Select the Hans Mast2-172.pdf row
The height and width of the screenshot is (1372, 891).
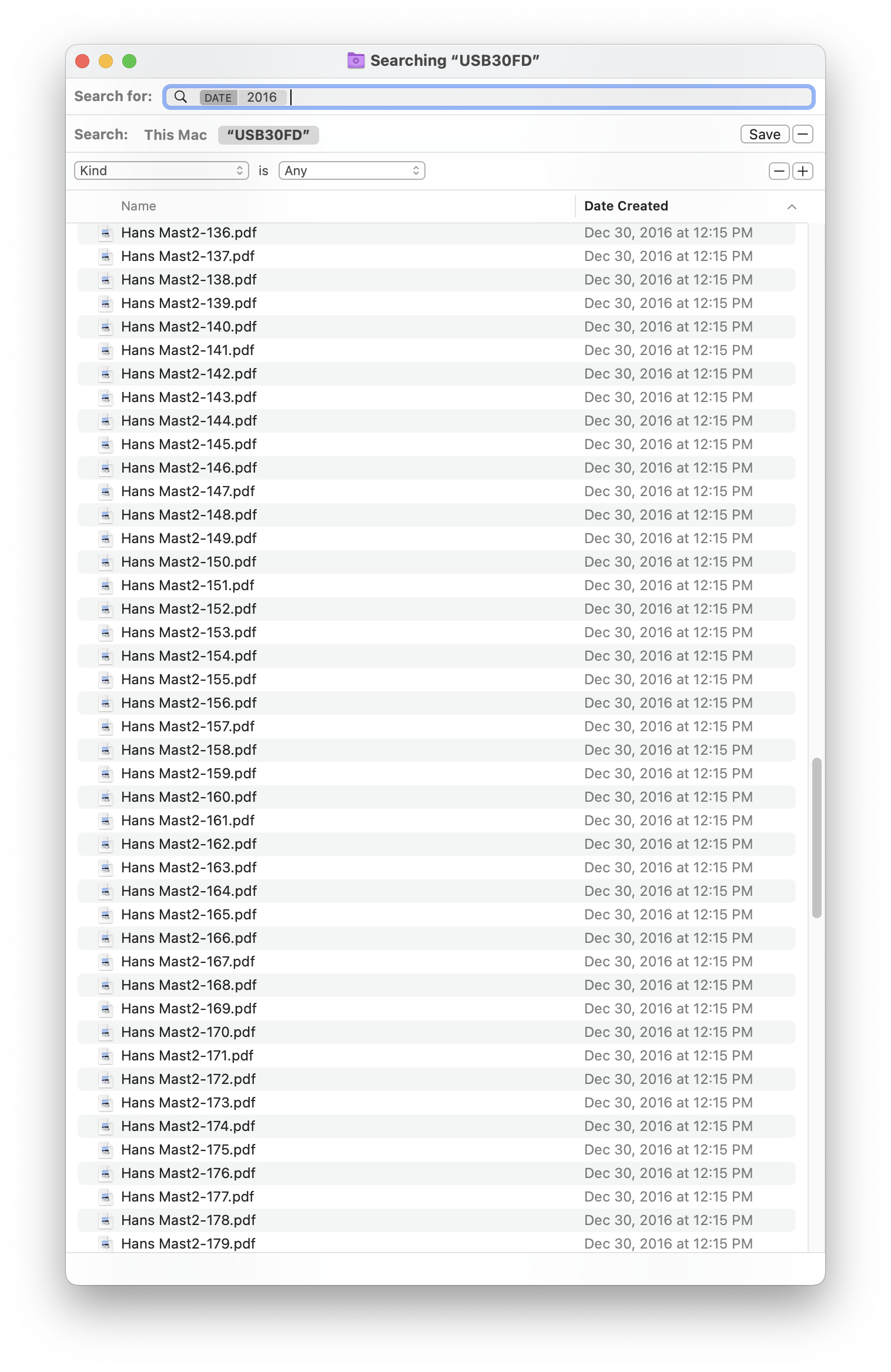tap(437, 1079)
